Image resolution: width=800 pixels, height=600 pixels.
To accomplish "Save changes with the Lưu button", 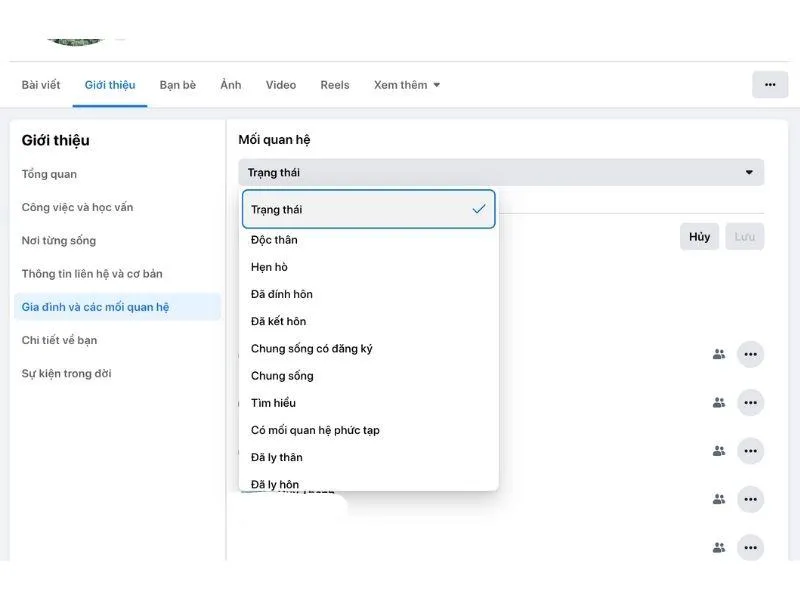I will click(744, 237).
